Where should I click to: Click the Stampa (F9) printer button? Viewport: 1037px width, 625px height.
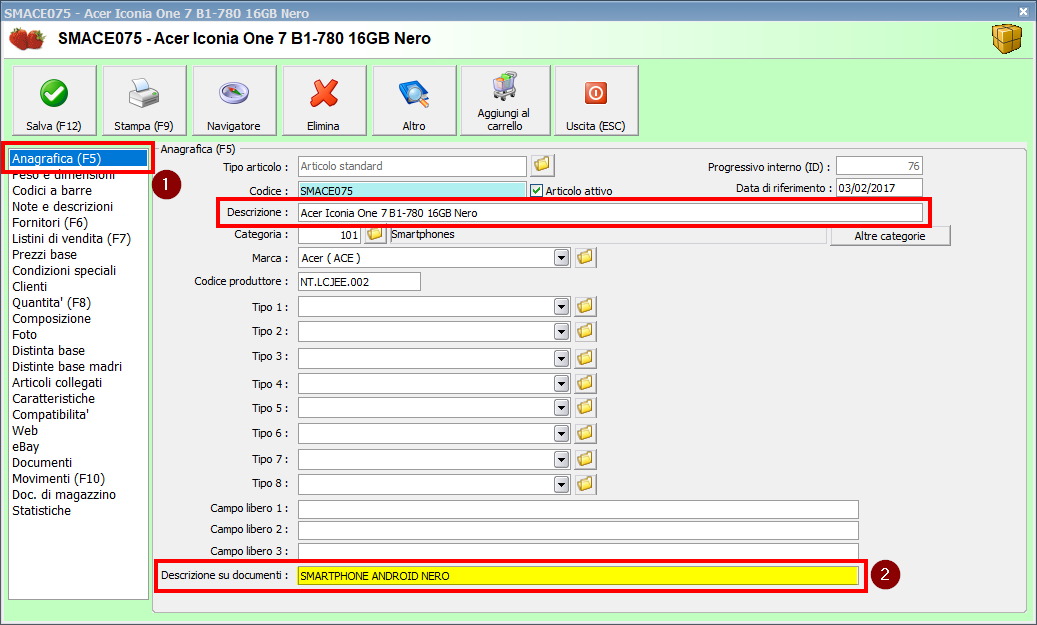(144, 101)
